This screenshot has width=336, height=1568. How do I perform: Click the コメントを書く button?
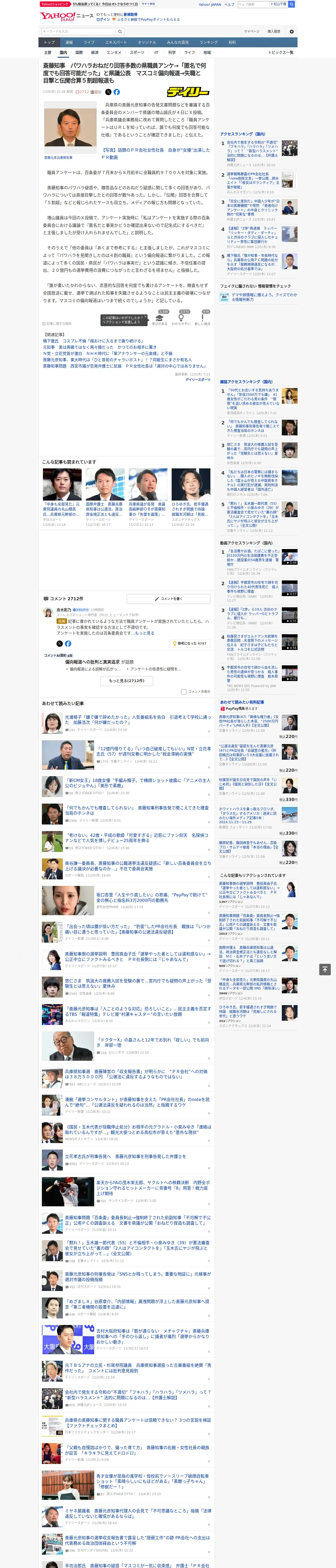(x=168, y=598)
